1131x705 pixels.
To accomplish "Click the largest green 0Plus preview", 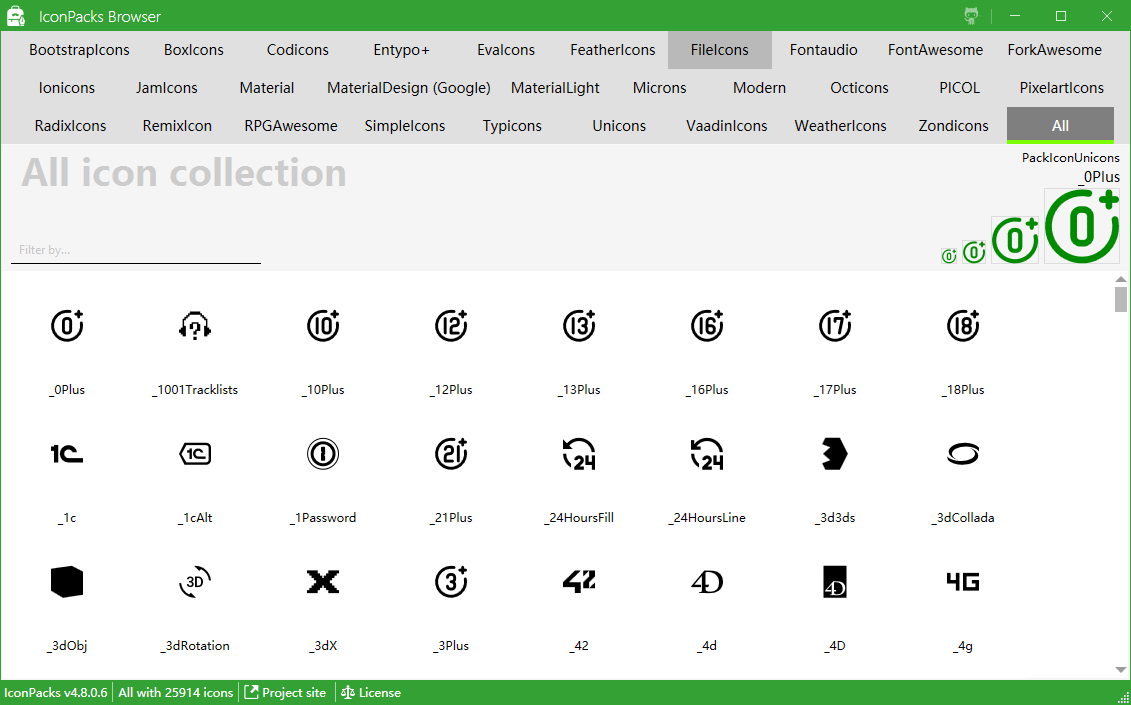I will click(1081, 226).
